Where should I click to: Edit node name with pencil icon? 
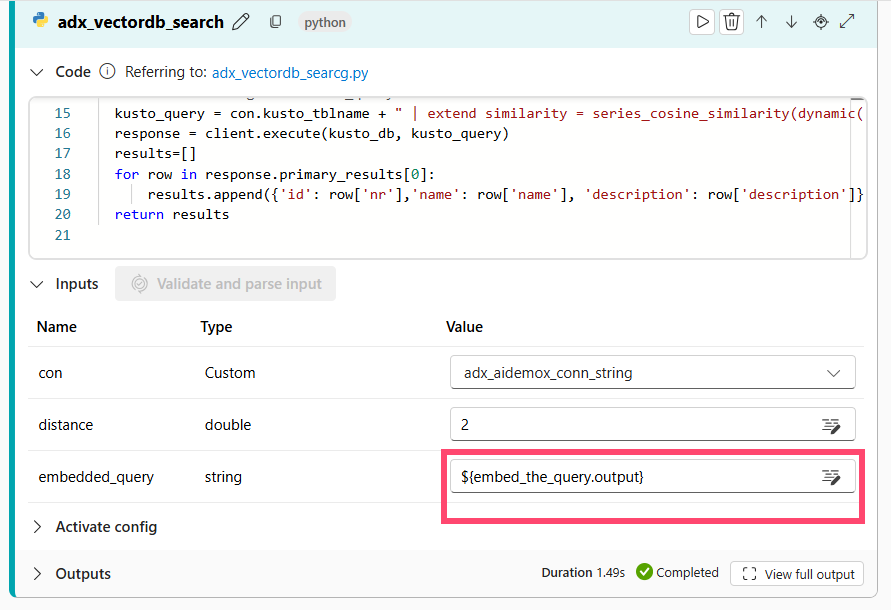241,22
